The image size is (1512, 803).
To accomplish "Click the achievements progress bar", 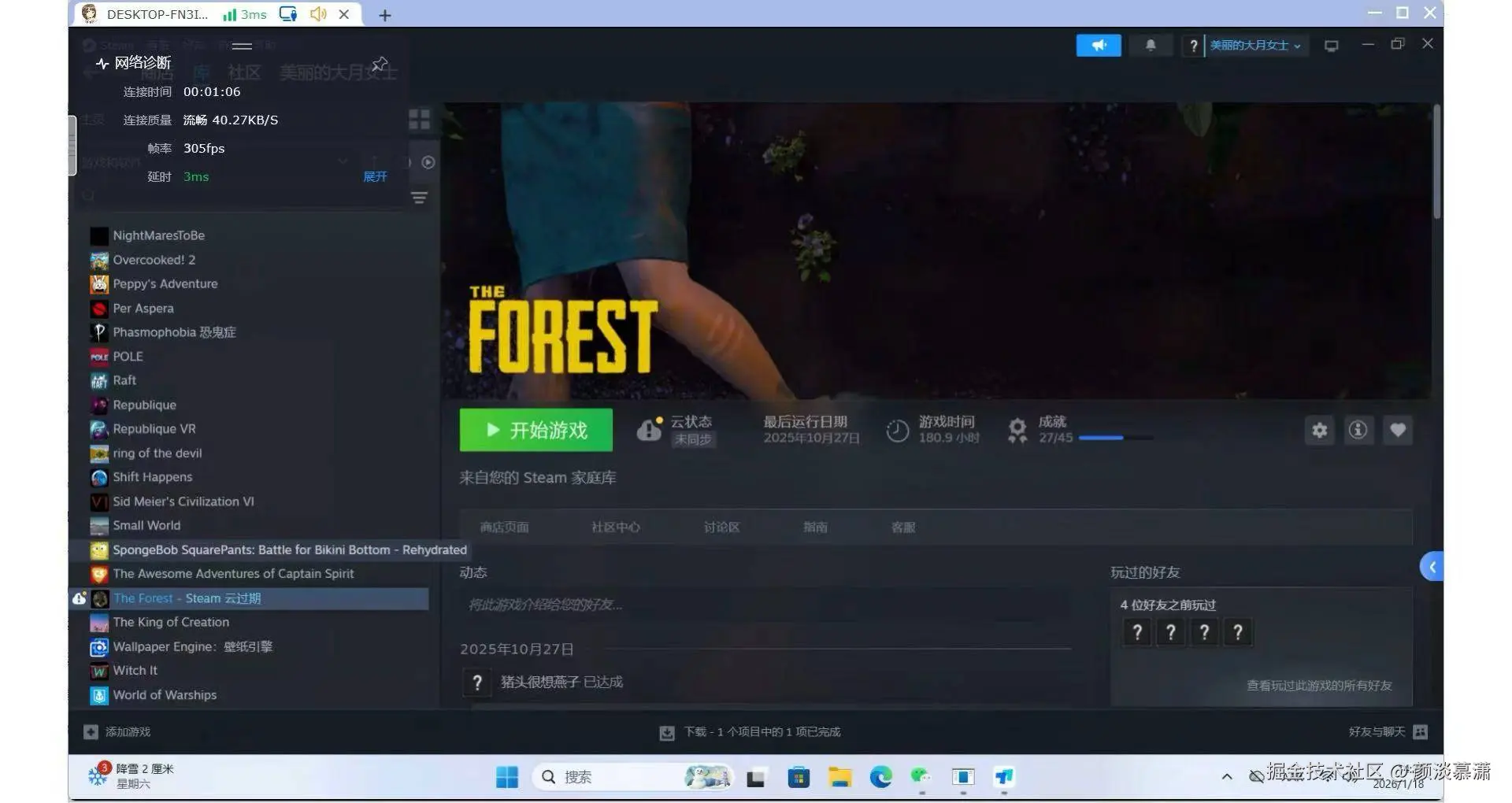I will pos(1115,438).
